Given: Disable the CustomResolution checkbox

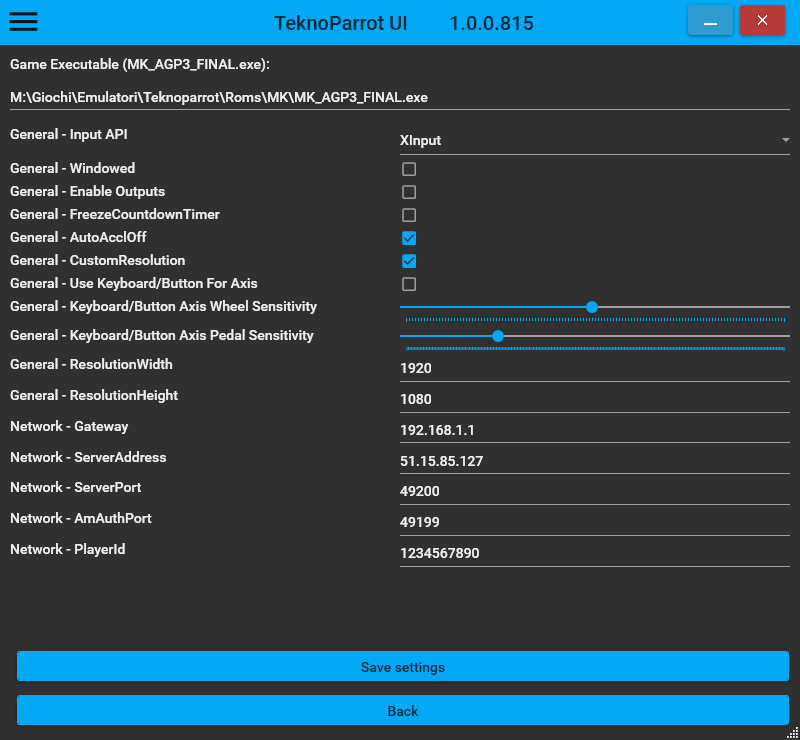Looking at the screenshot, I should tap(409, 261).
